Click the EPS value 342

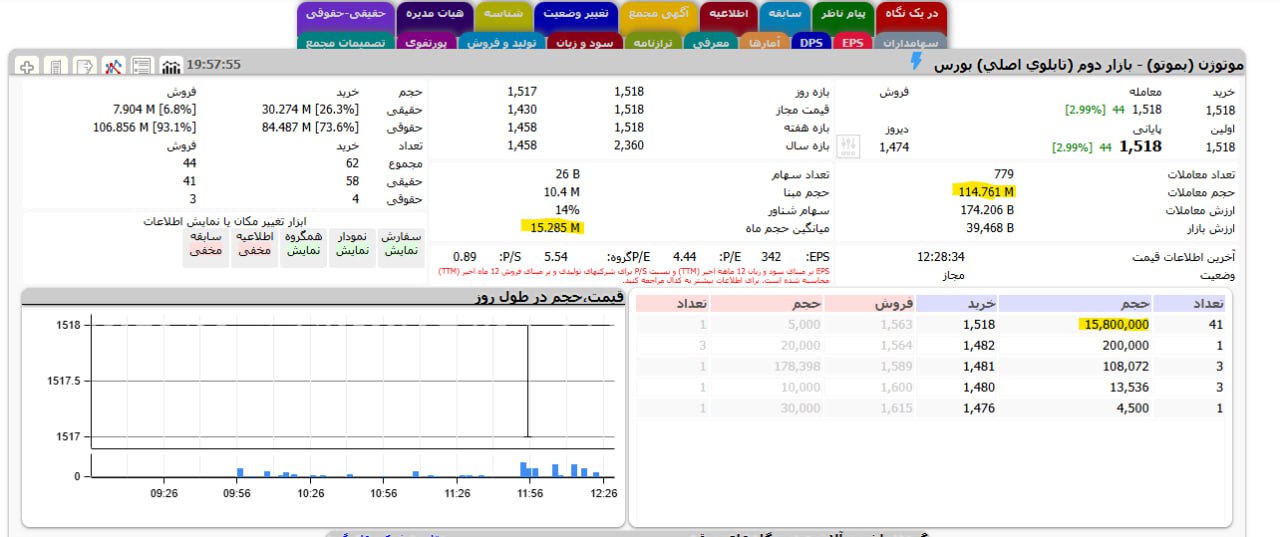click(771, 257)
